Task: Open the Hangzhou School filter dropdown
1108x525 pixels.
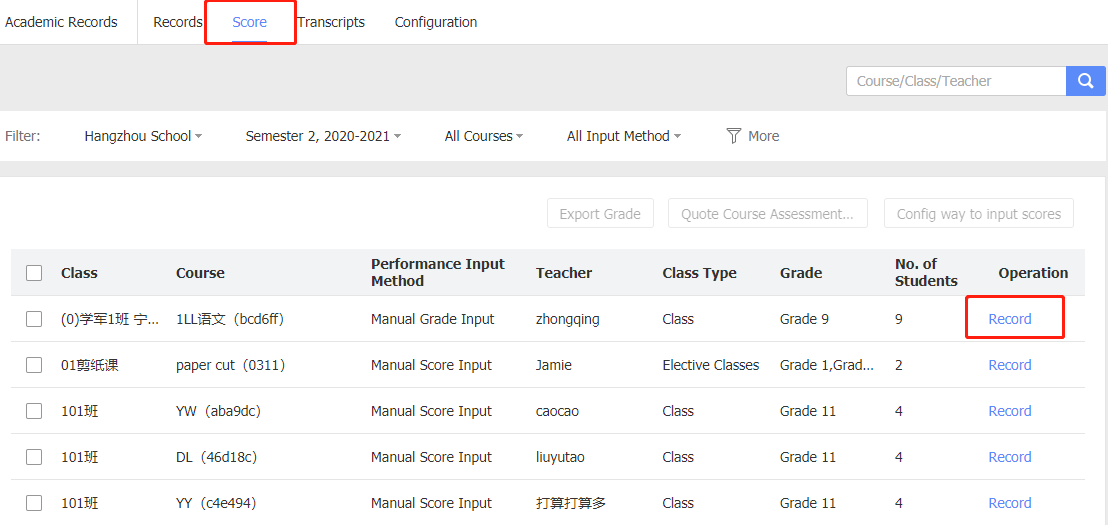Action: coord(143,136)
